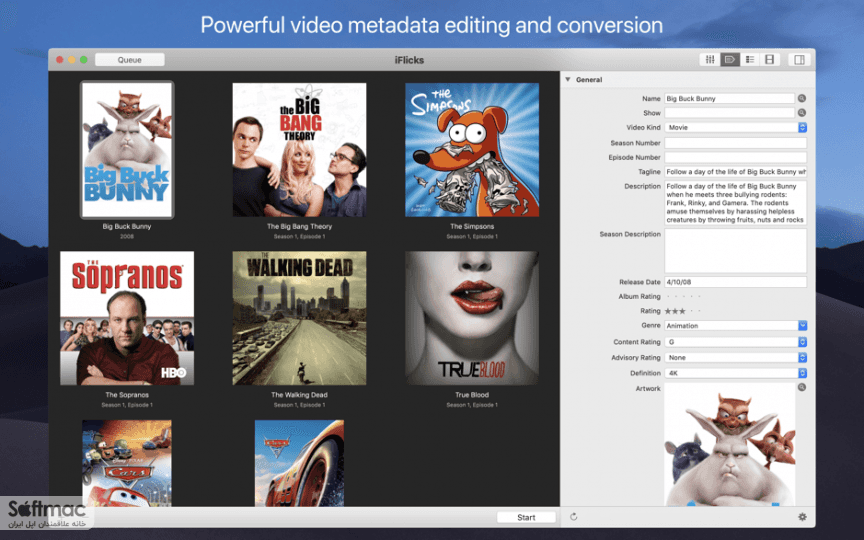
Task: Click the Episode Number field
Action: pos(736,157)
